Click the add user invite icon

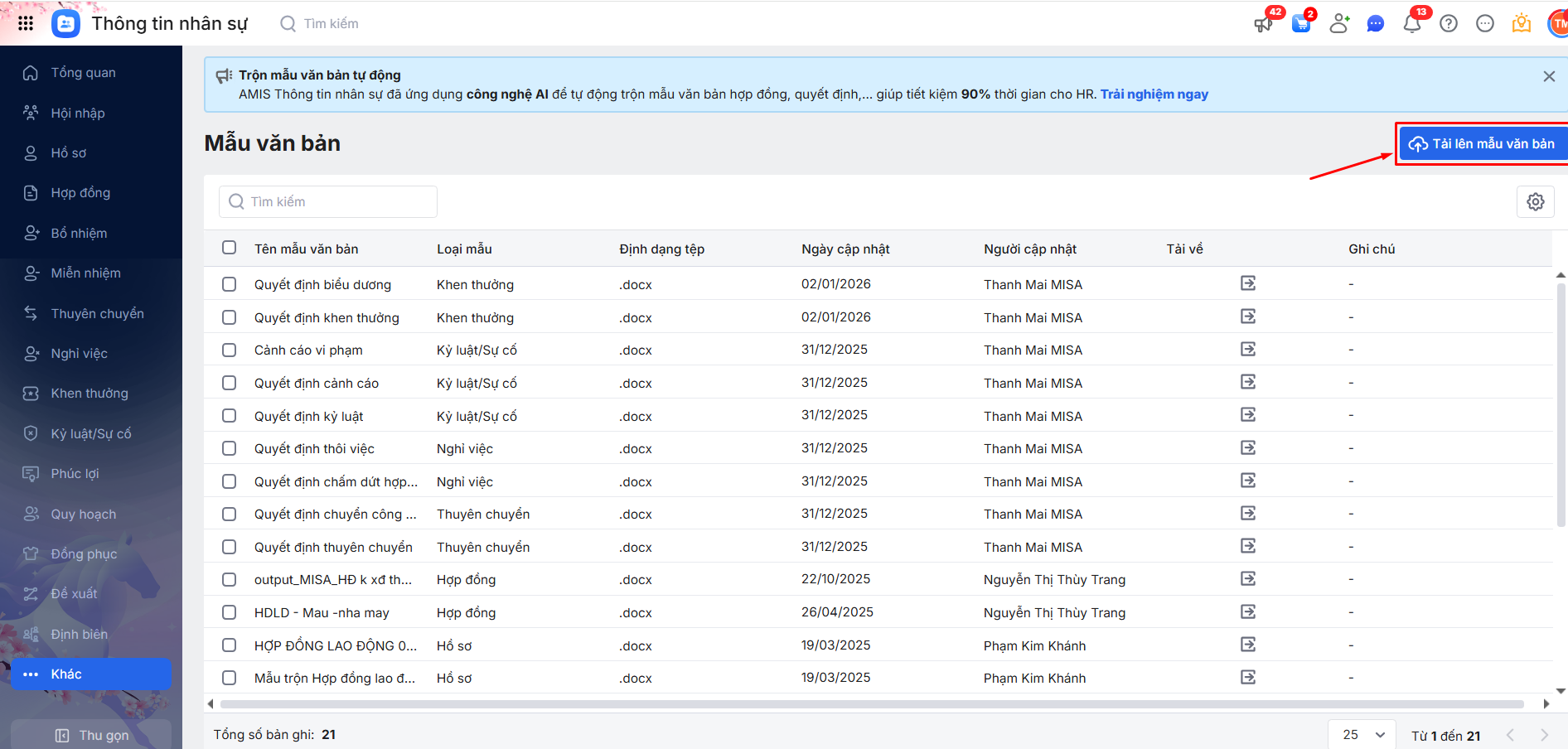(x=1339, y=24)
